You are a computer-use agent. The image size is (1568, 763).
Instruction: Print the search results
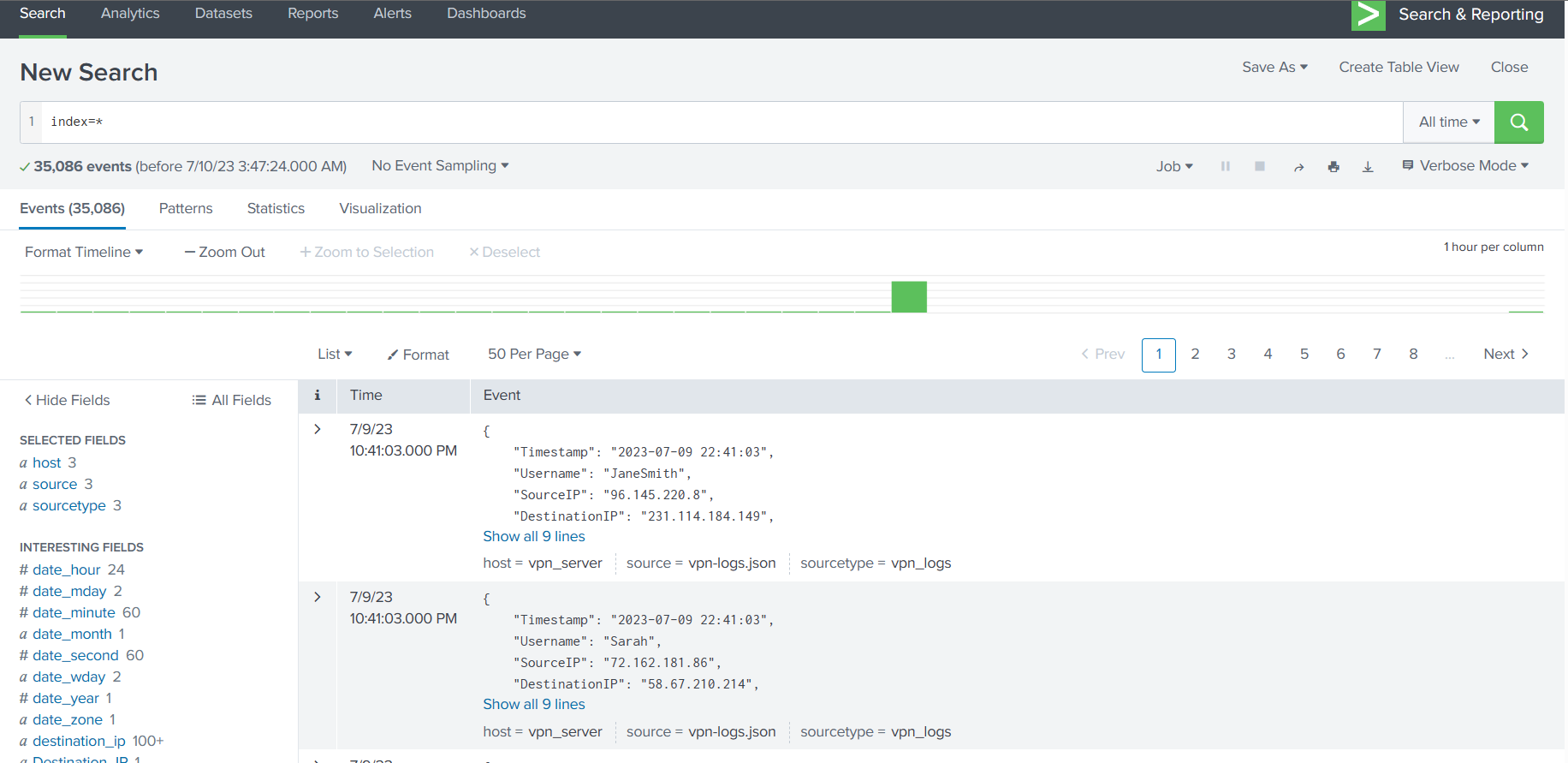[1333, 167]
